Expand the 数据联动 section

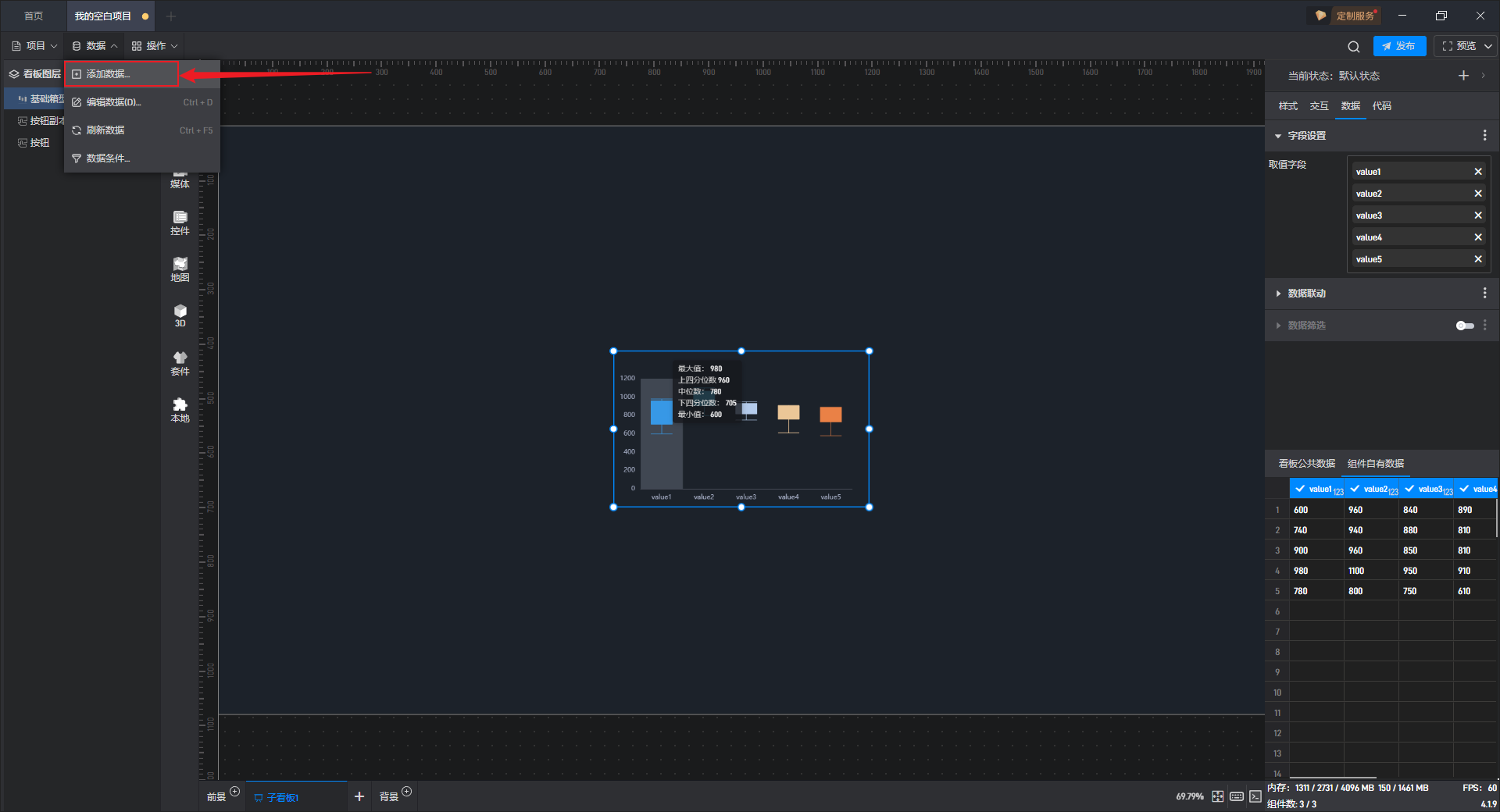[1278, 294]
